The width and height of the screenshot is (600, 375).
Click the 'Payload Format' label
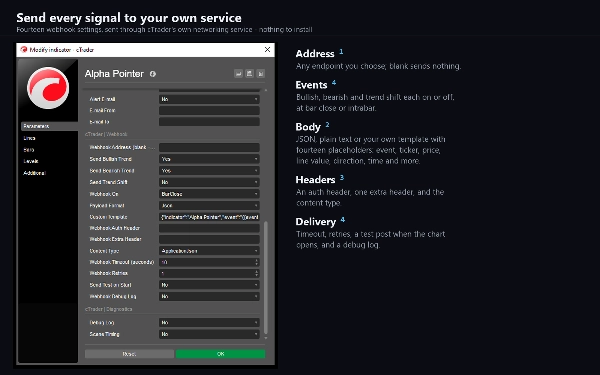click(x=107, y=205)
